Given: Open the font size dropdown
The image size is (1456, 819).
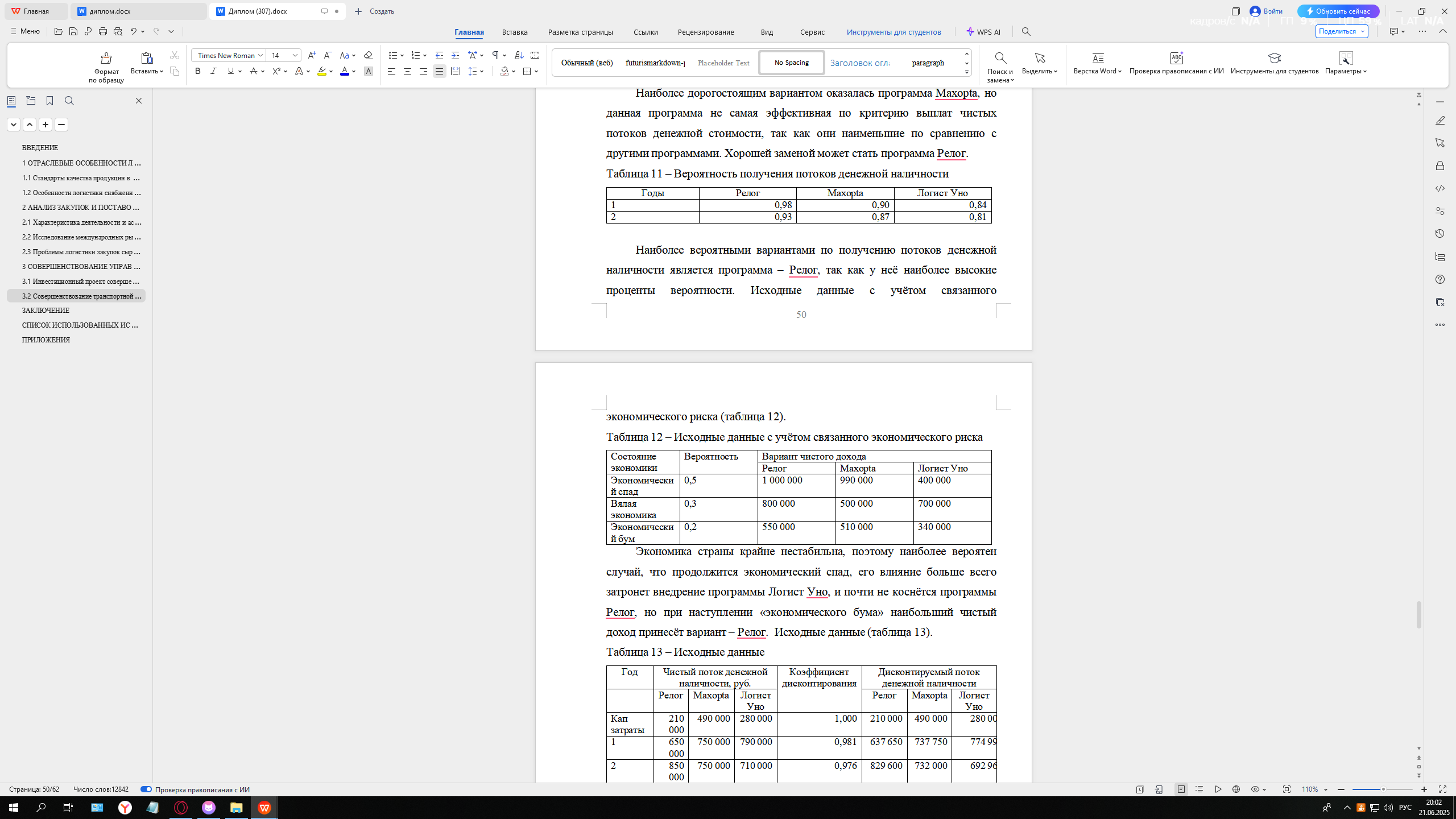Looking at the screenshot, I should pos(295,55).
